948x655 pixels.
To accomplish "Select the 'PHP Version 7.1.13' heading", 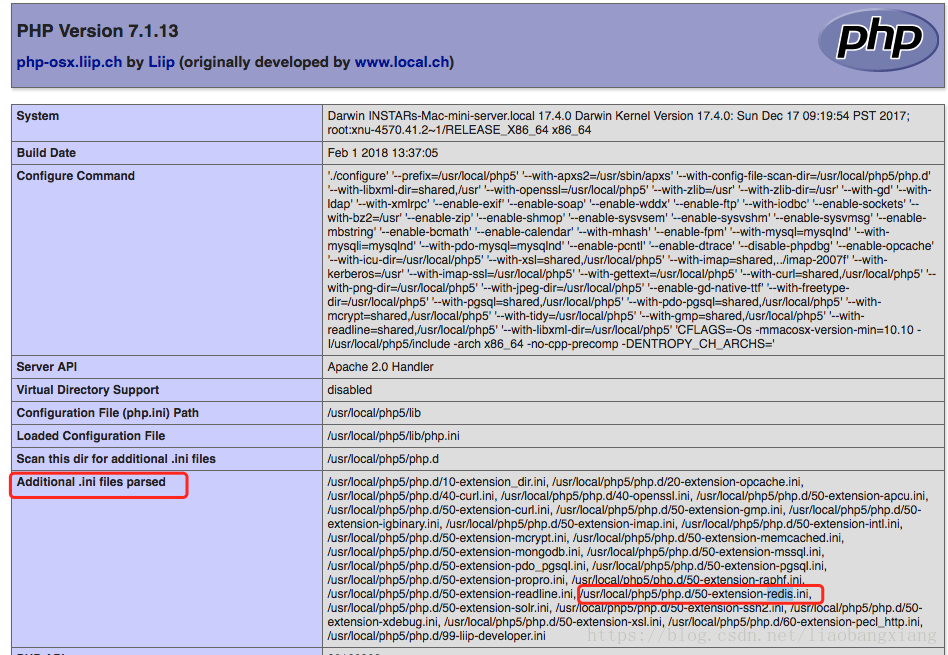I will pos(97,31).
